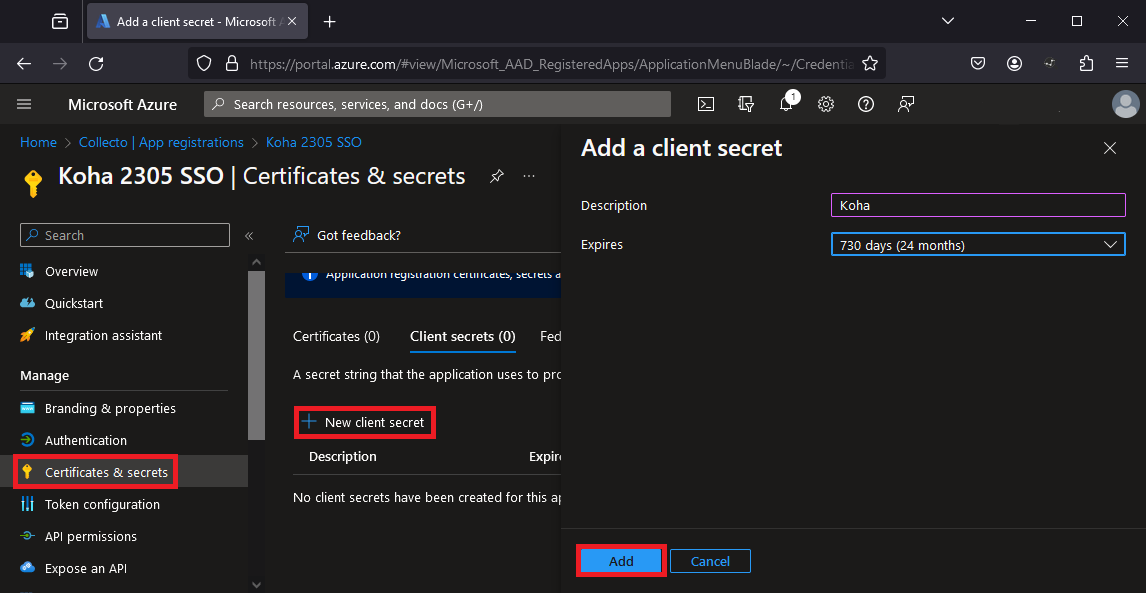Launch Azure Cloud Shell

[x=705, y=104]
